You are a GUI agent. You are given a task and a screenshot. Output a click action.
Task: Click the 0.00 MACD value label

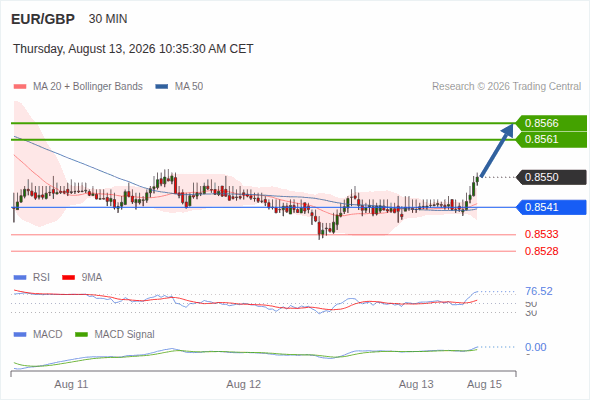(x=535, y=347)
